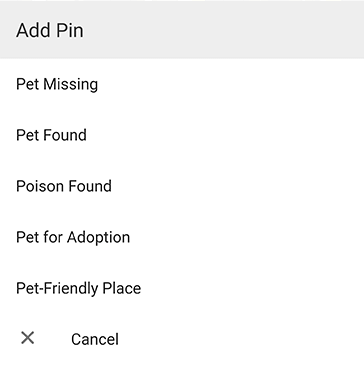364x367 pixels.
Task: Dismiss the dialog using the cross icon
Action: (x=27, y=338)
